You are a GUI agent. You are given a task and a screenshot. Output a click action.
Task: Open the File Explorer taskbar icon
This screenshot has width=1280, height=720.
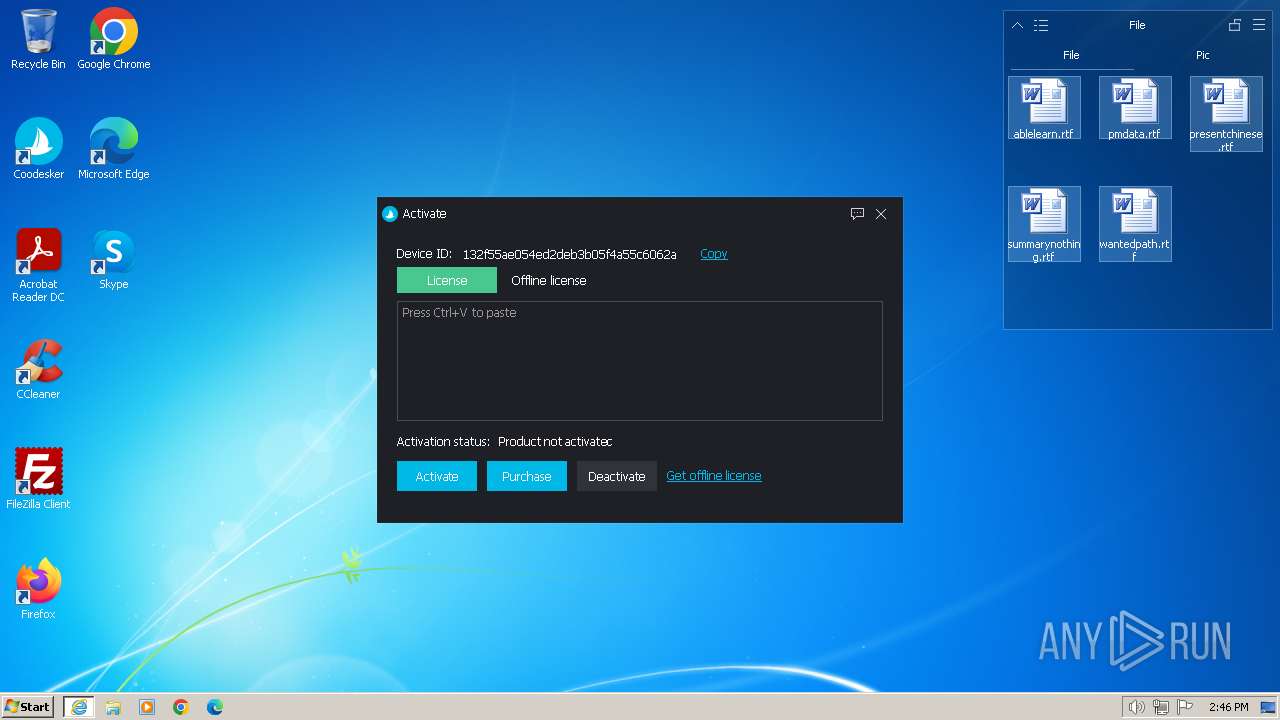[x=113, y=707]
